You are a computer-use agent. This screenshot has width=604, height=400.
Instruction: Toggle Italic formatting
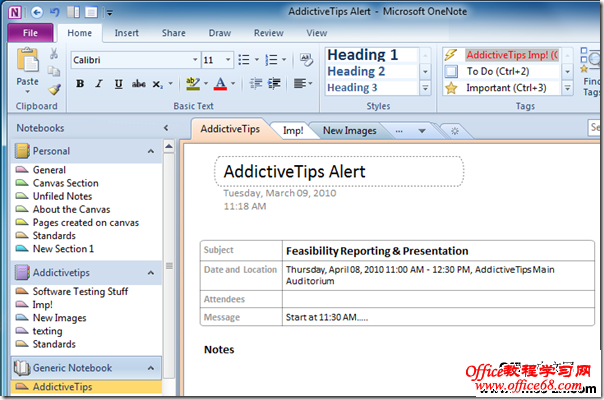tap(99, 84)
